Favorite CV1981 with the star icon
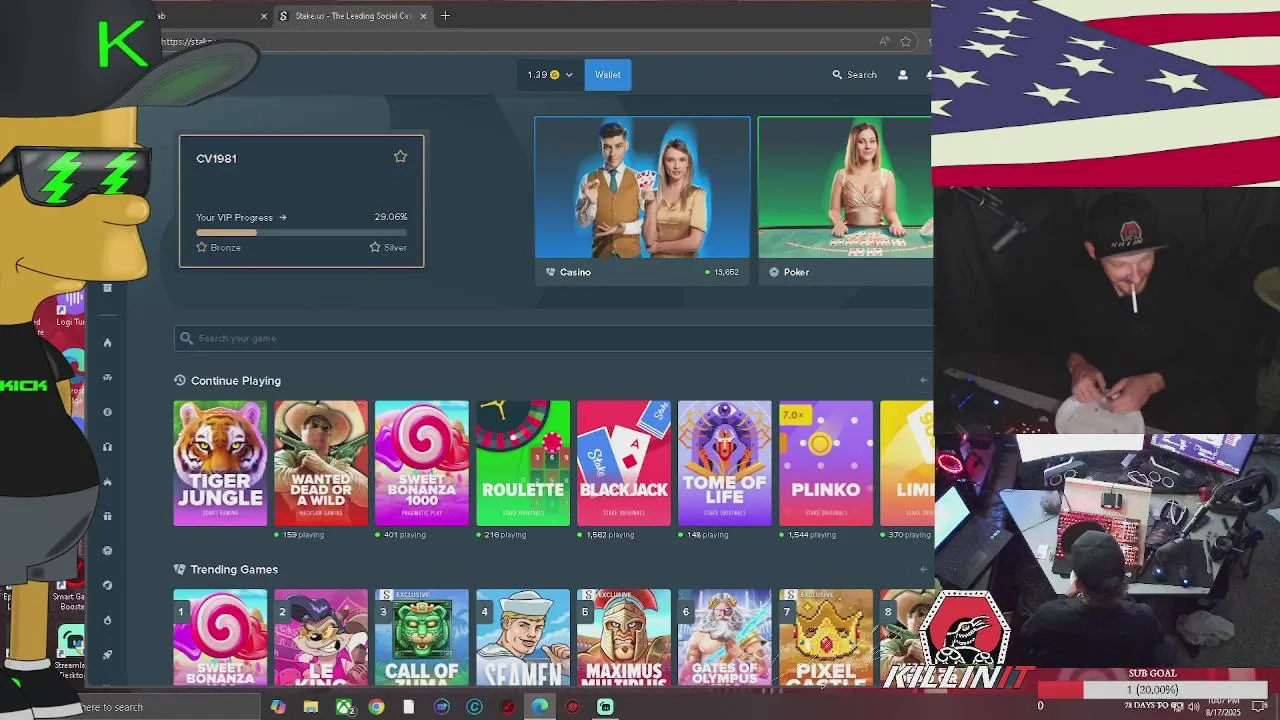The width and height of the screenshot is (1280, 720). (400, 156)
